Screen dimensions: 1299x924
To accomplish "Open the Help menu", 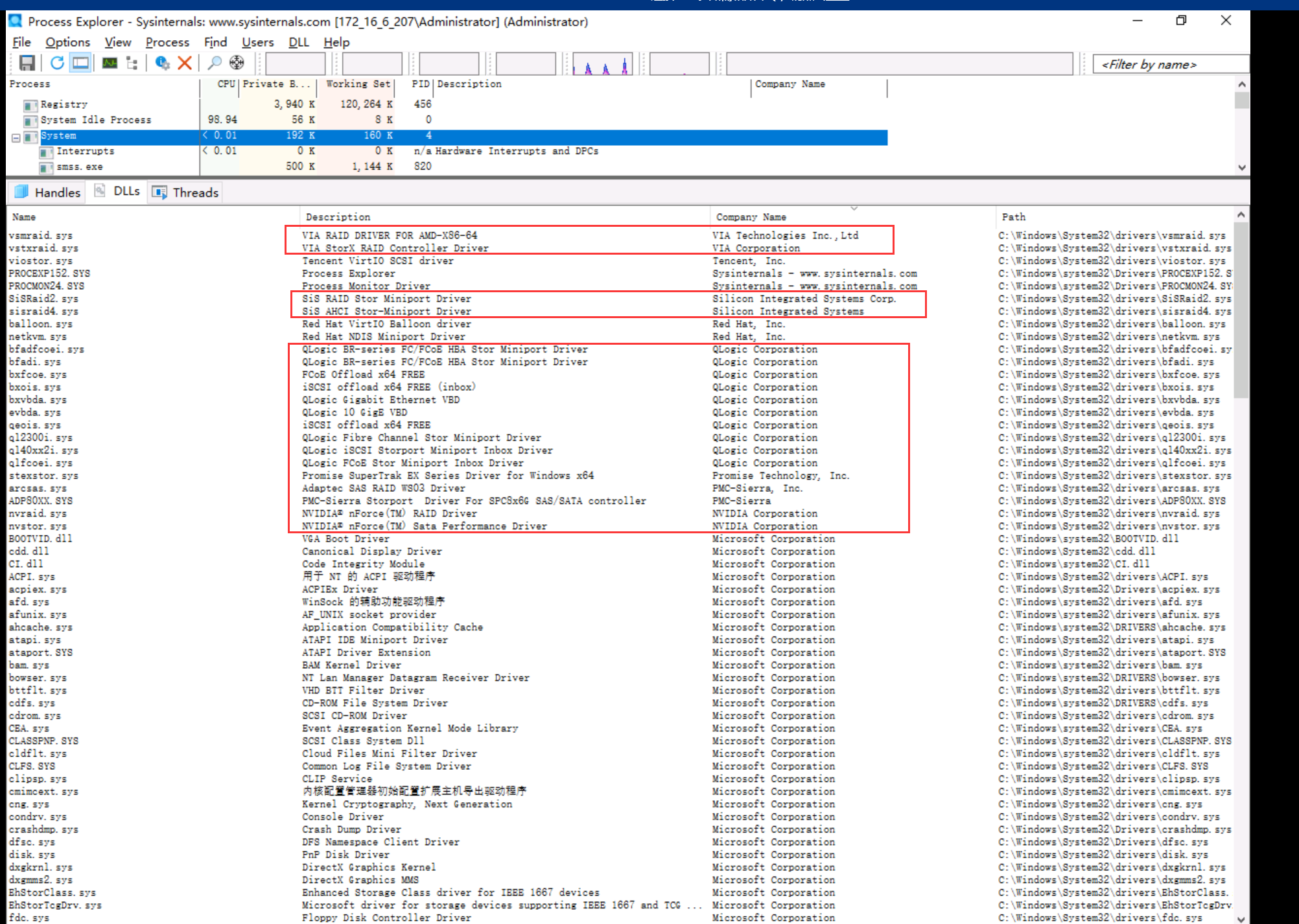I will [x=336, y=42].
